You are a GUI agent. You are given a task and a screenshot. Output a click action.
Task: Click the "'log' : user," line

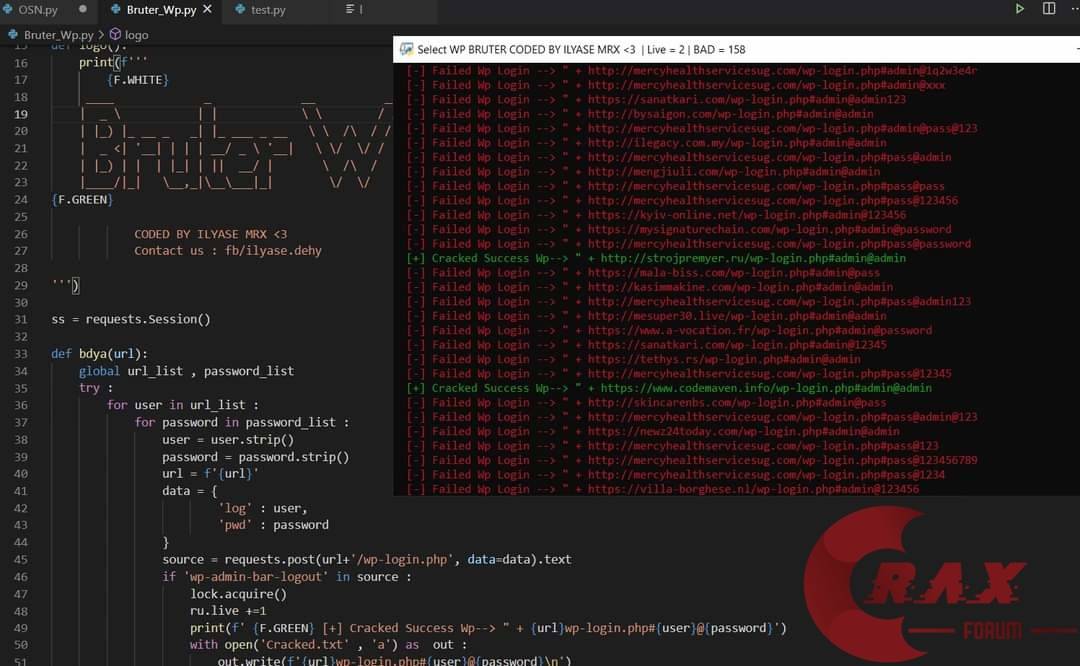262,508
